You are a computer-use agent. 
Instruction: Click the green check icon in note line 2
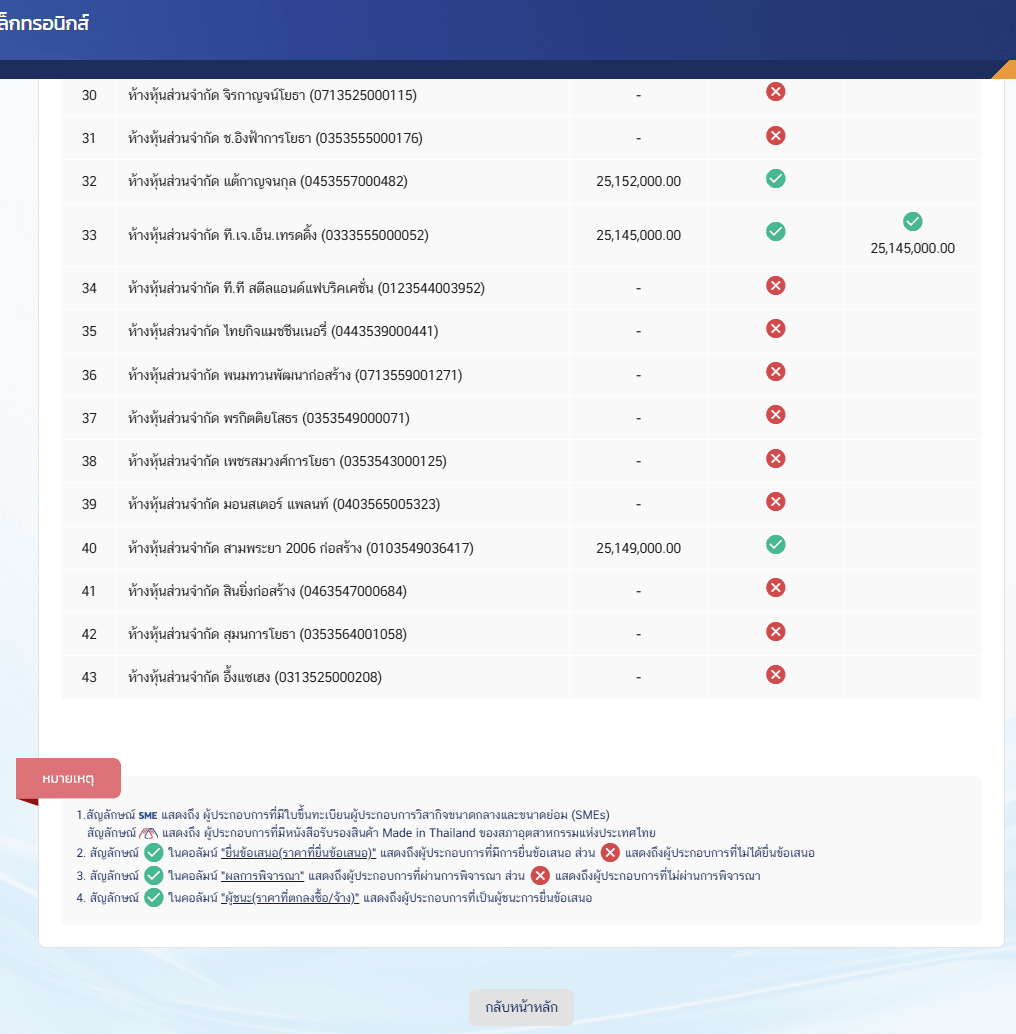tap(153, 853)
